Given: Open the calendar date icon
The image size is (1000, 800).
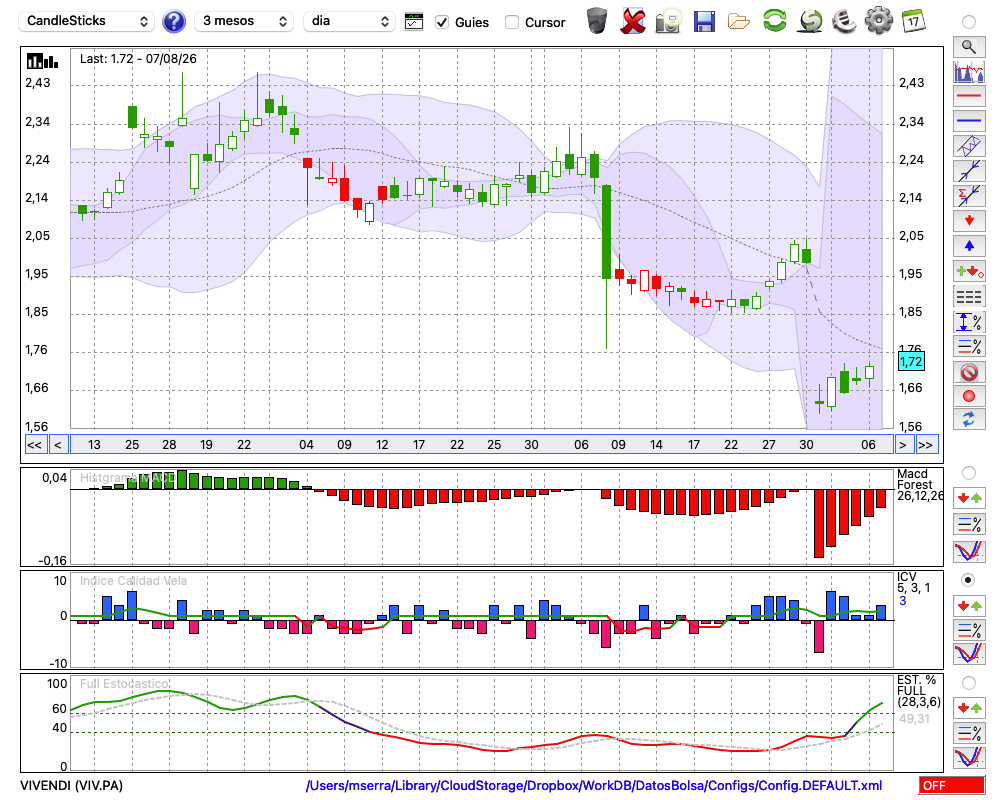Looking at the screenshot, I should coord(913,21).
